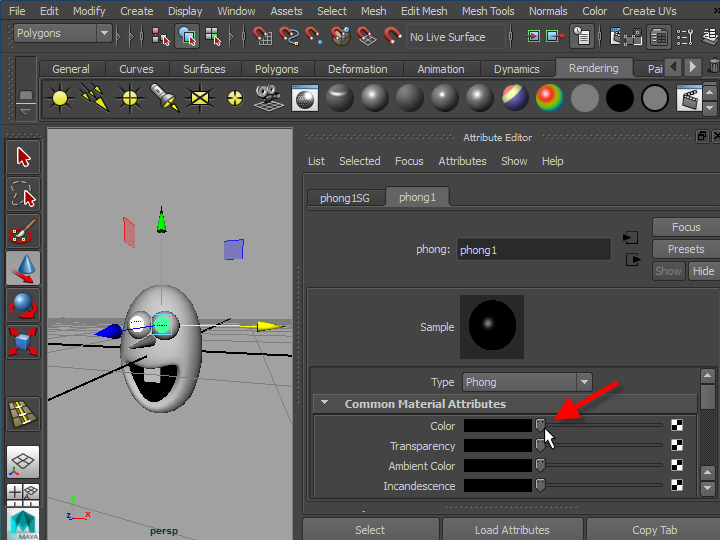
Task: Click the camera icon on Rendering shelf
Action: 266,98
